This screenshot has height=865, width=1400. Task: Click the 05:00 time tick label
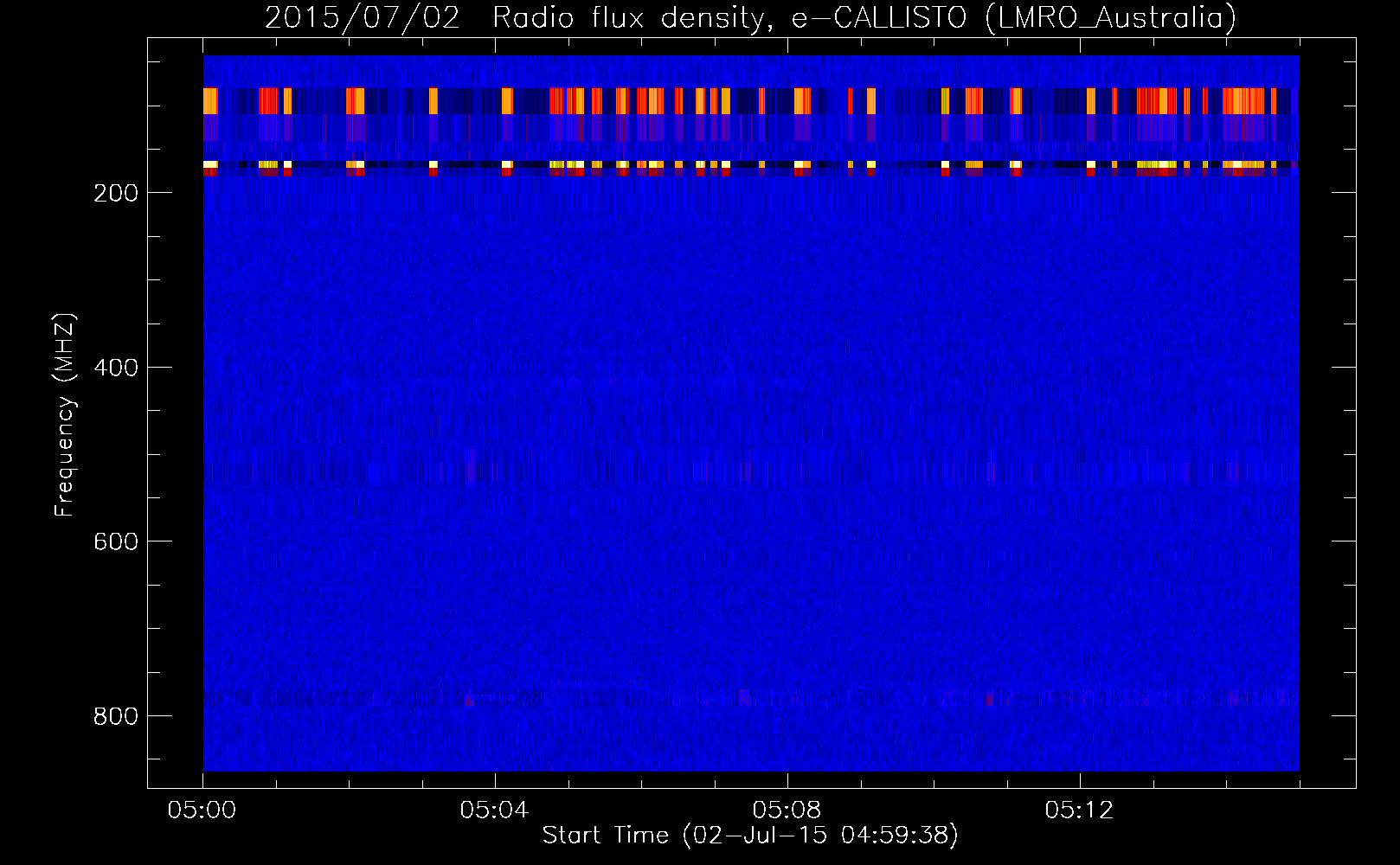tap(202, 811)
